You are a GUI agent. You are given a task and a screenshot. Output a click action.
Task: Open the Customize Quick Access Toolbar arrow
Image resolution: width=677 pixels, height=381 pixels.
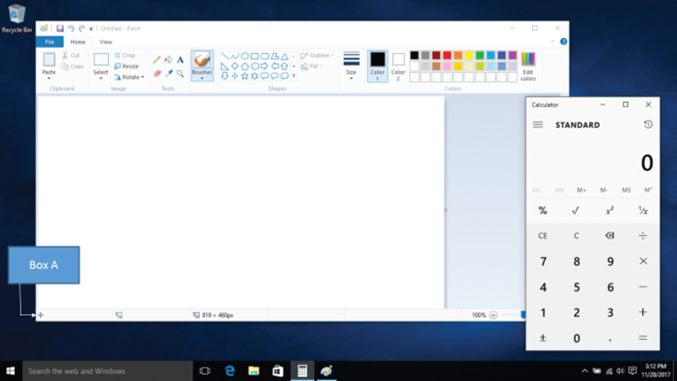pyautogui.click(x=91, y=29)
